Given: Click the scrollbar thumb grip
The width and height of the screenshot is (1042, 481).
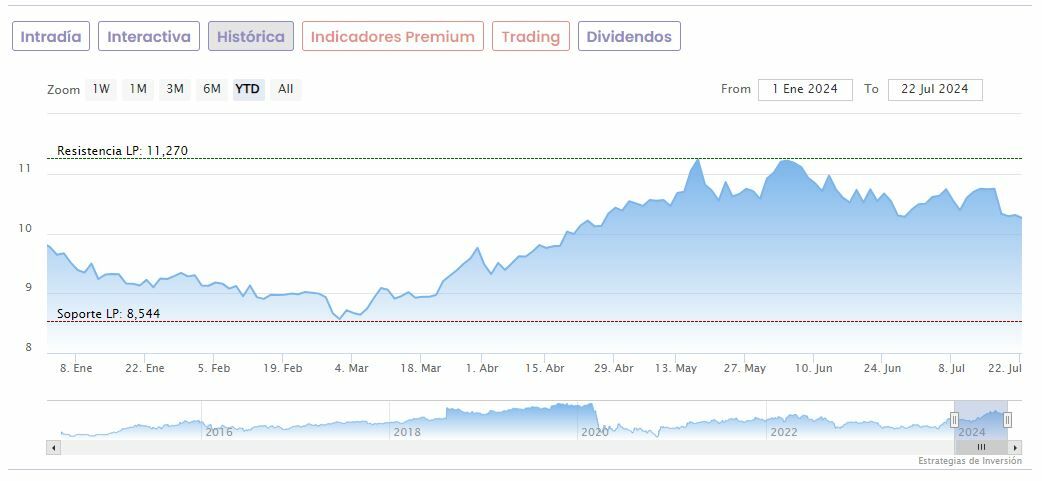Looking at the screenshot, I should (x=981, y=447).
